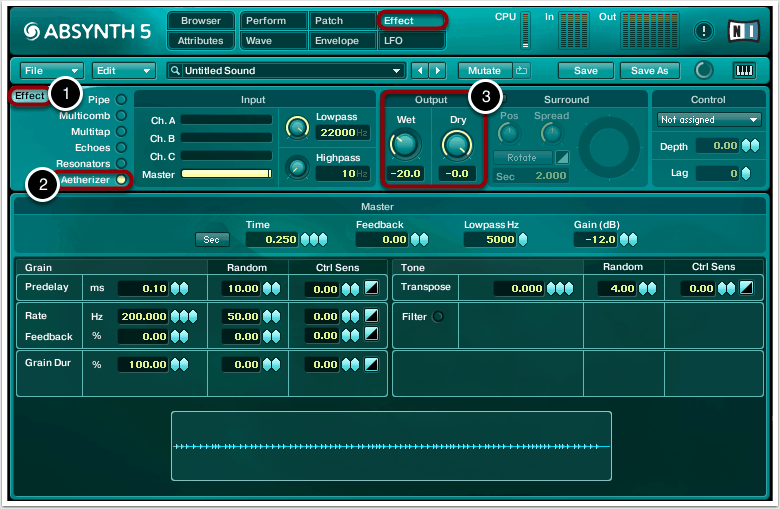The width and height of the screenshot is (780, 509).
Task: Click the NI logo icon
Action: point(743,31)
